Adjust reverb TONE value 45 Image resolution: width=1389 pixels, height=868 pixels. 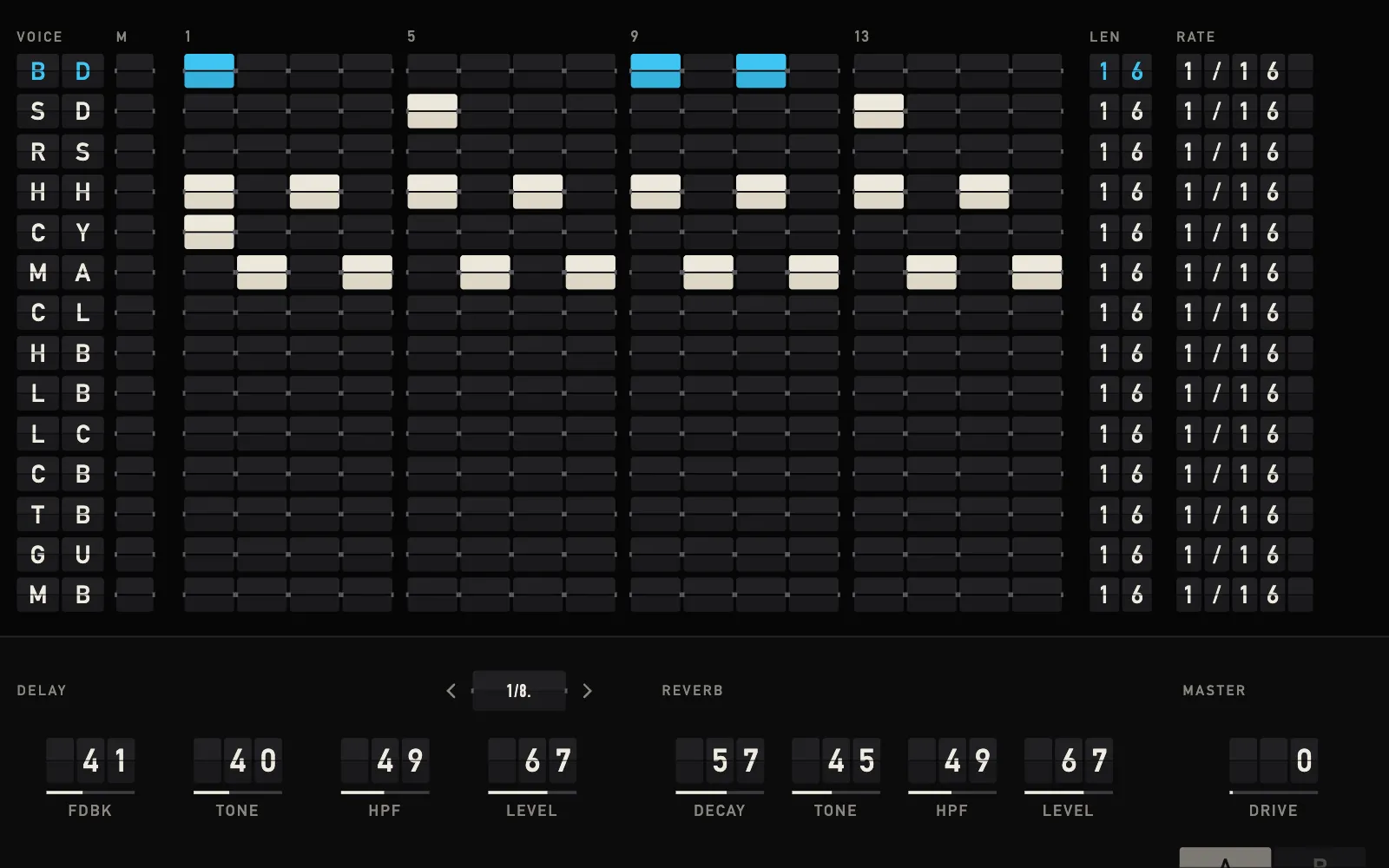tap(836, 761)
